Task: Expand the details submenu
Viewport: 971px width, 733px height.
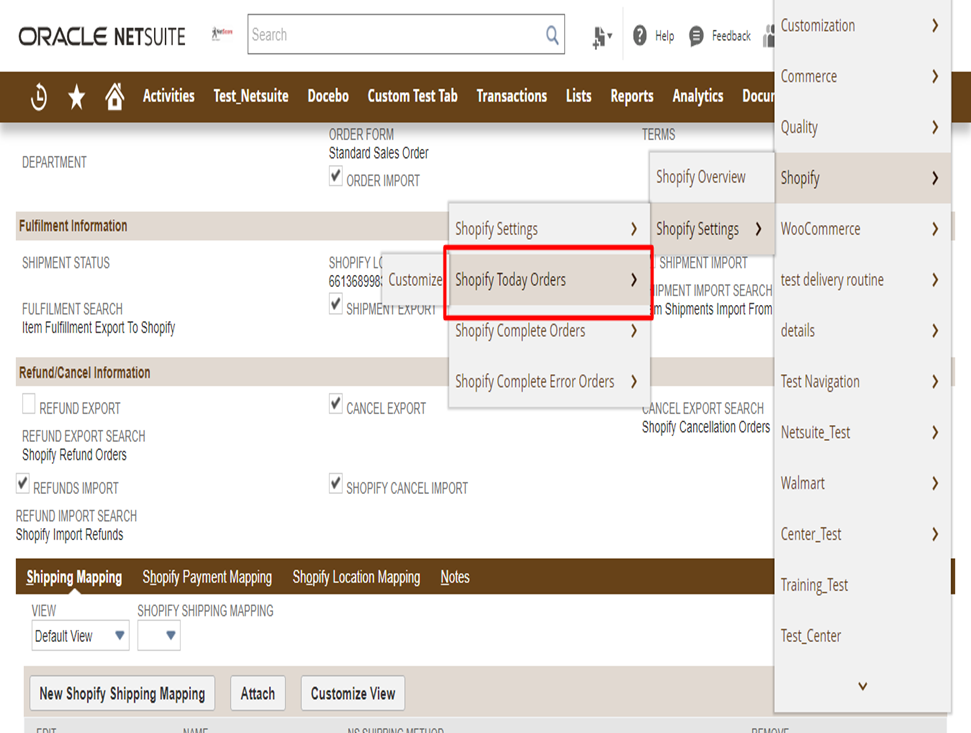Action: (x=863, y=331)
